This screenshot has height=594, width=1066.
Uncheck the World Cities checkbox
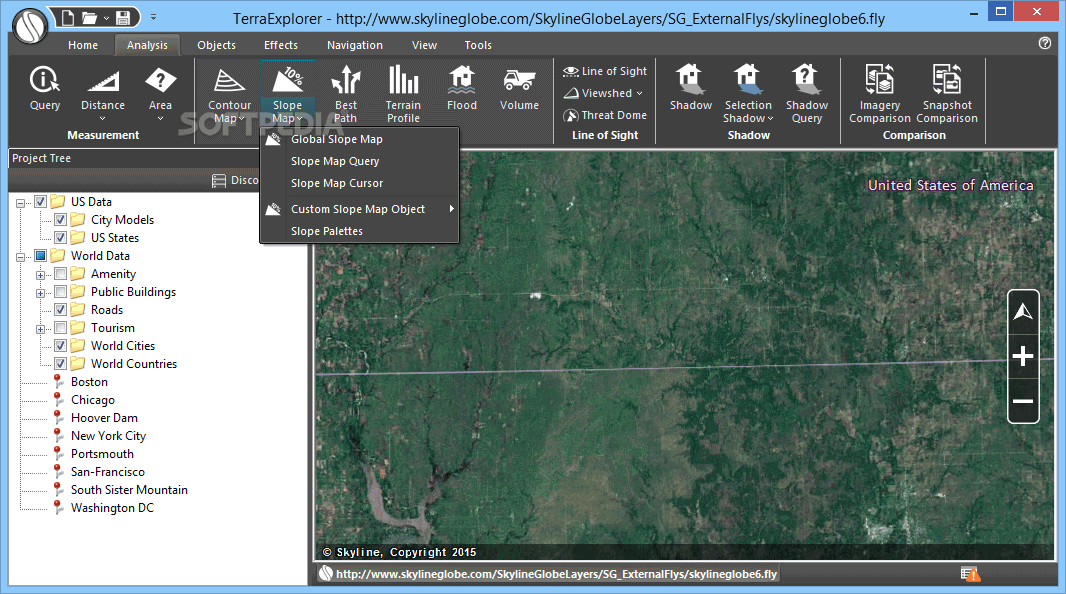[61, 346]
